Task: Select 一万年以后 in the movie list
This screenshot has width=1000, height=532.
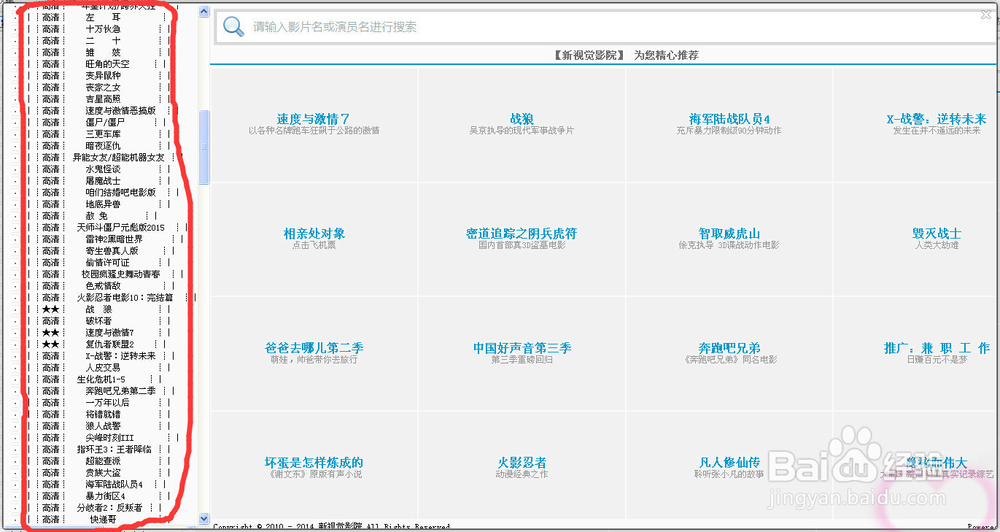Action: 107,403
